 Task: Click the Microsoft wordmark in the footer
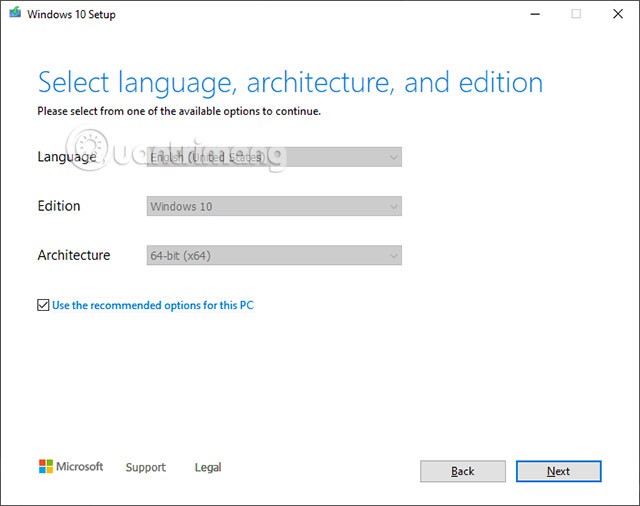coord(80,467)
